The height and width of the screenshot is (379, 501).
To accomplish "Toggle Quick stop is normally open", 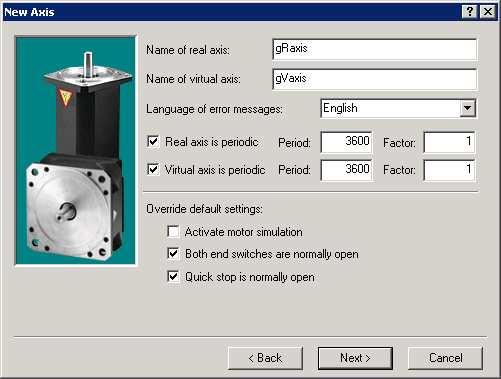I will tap(173, 276).
